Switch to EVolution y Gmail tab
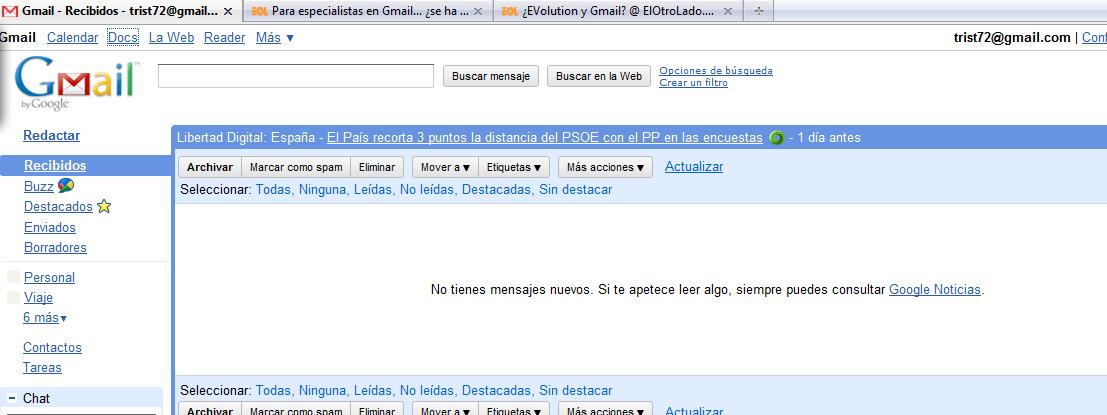 pyautogui.click(x=618, y=11)
